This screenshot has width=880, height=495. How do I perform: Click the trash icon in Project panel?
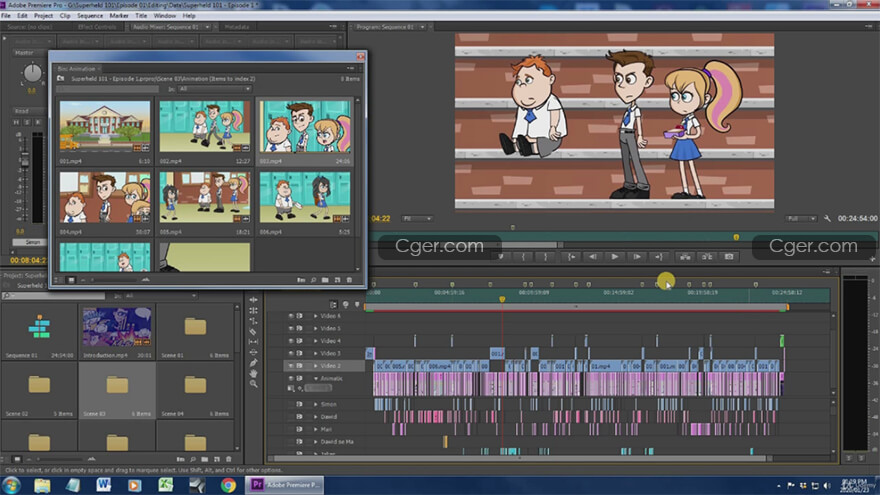tap(228, 459)
